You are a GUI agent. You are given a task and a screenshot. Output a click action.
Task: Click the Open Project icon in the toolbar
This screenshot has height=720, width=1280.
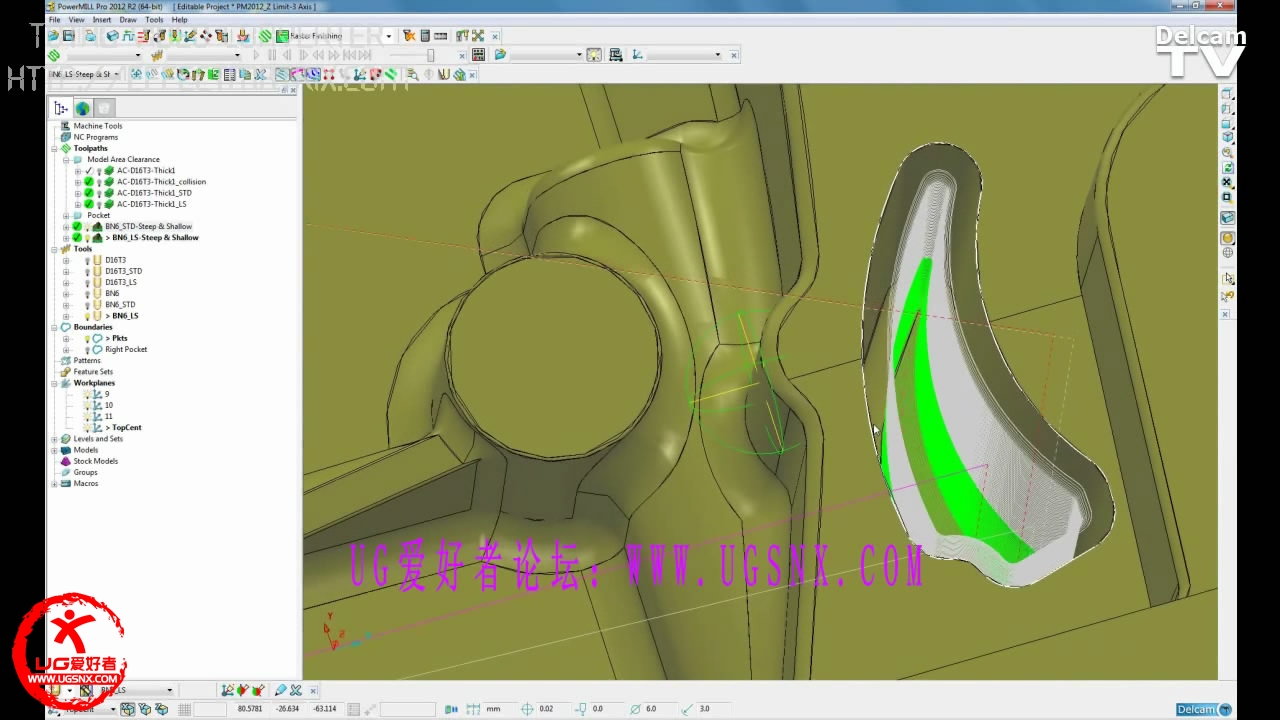click(x=53, y=36)
